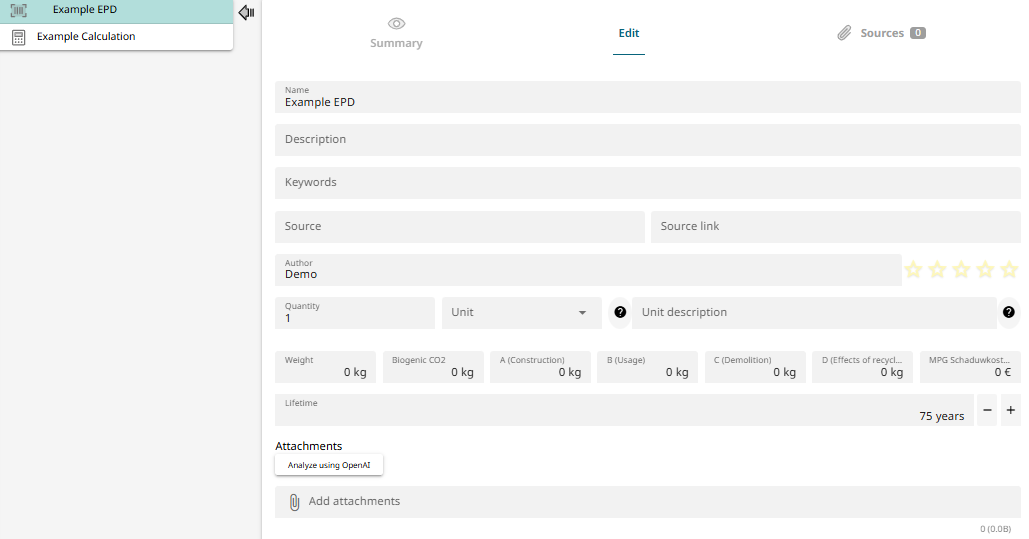
Task: Switch to the Edit tab
Action: click(x=628, y=33)
